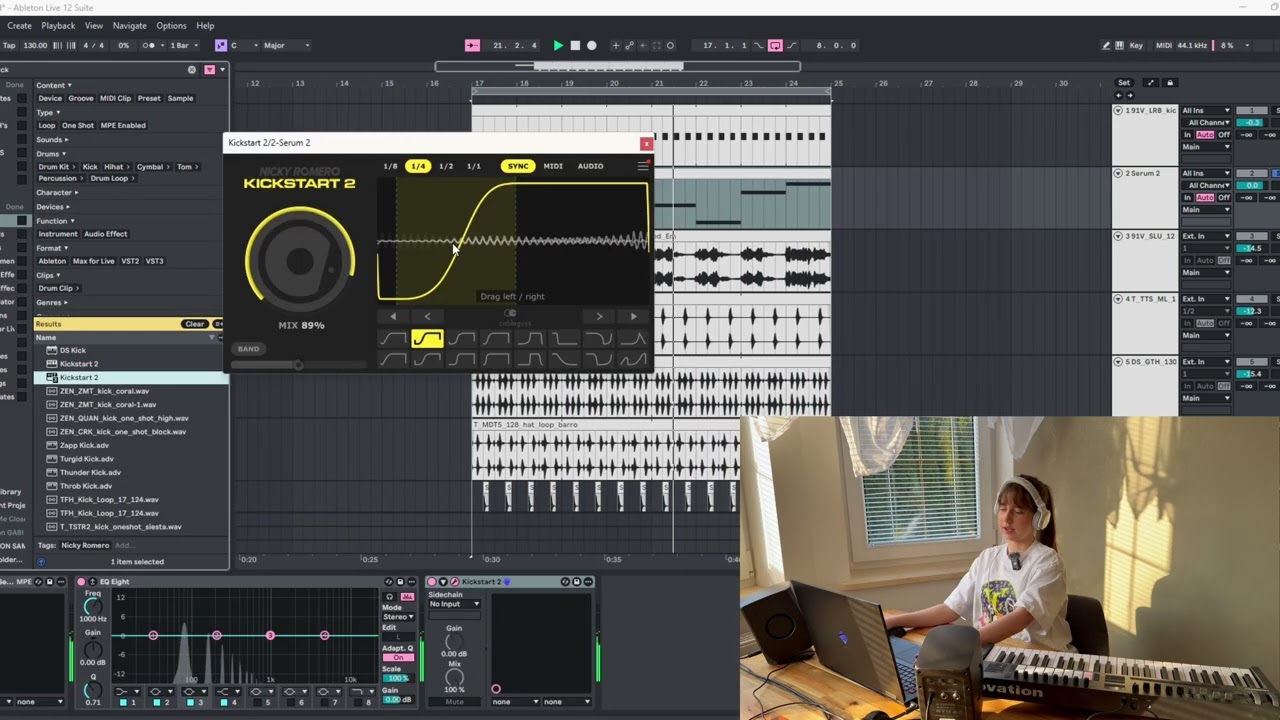Enable SYNC mode in Kickstart 2
The image size is (1280, 720).
tap(518, 166)
